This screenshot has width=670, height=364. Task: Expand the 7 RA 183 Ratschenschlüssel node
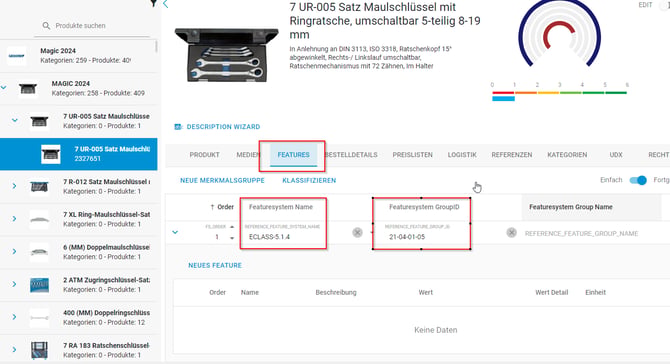click(x=15, y=350)
